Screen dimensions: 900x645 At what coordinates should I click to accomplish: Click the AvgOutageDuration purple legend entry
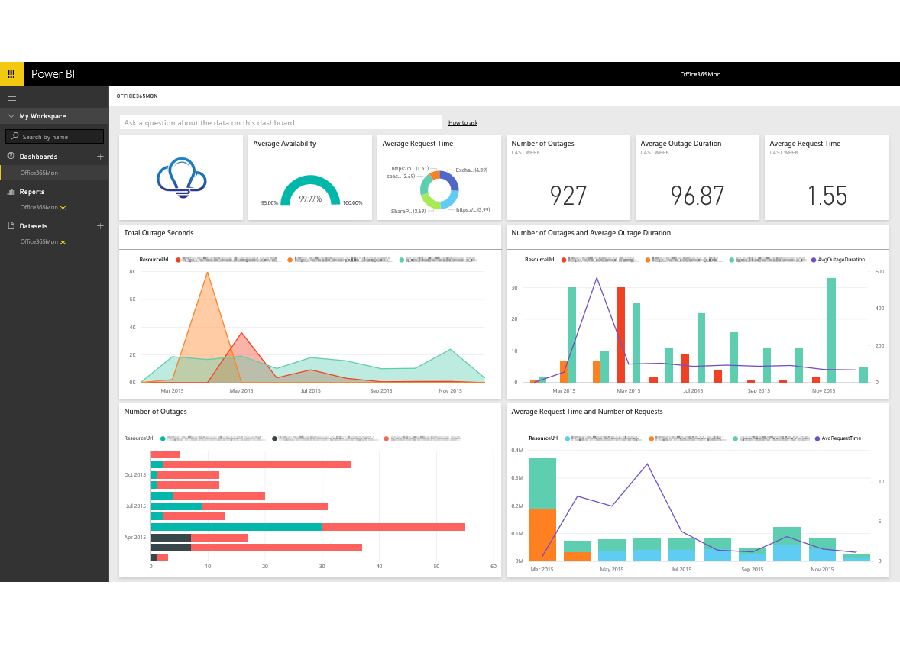click(838, 259)
